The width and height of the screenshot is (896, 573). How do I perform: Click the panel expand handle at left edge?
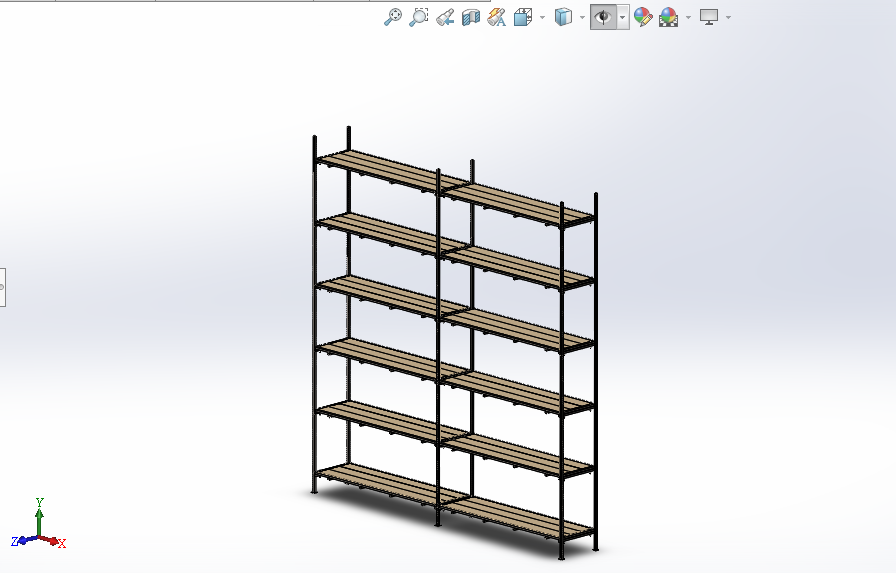click(2, 287)
